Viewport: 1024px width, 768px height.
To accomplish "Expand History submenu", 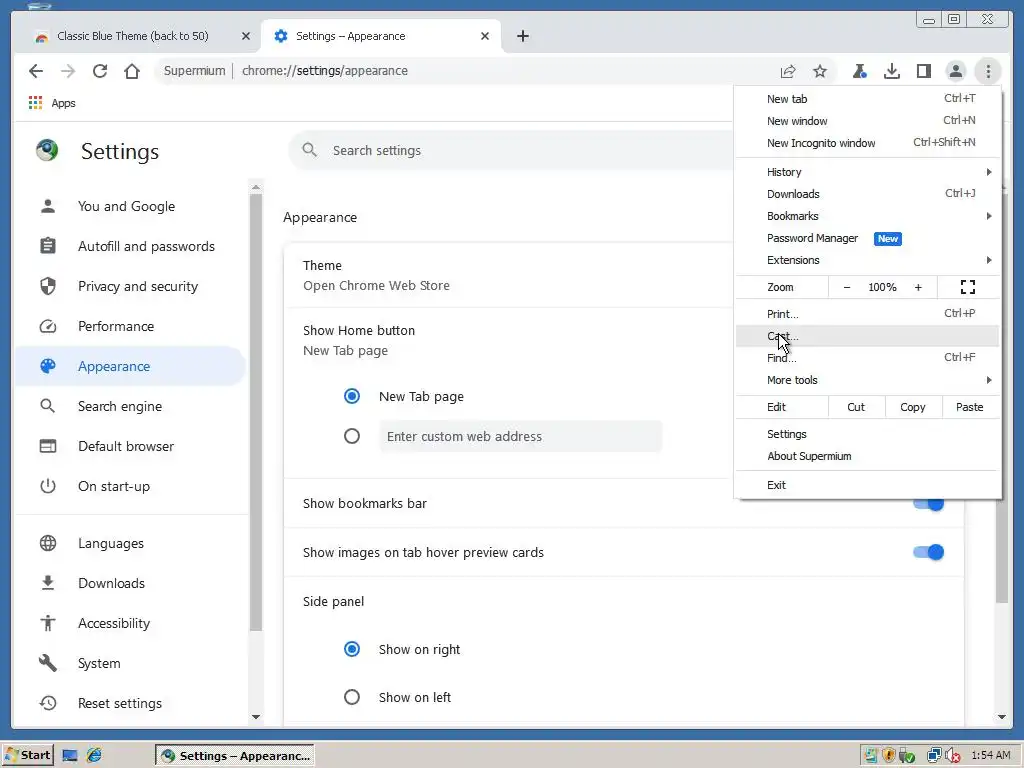I will [867, 172].
